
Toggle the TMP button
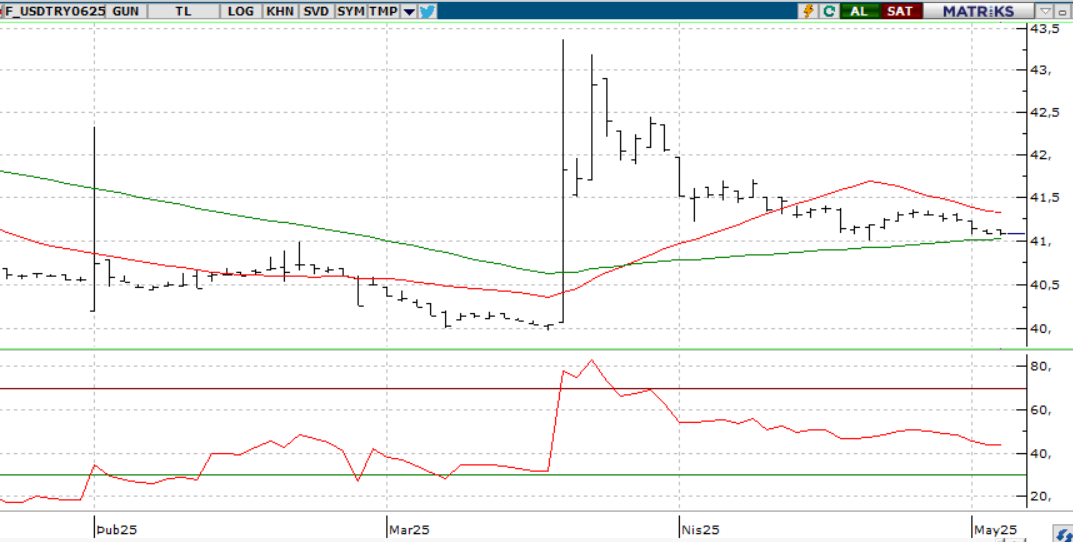pyautogui.click(x=383, y=11)
